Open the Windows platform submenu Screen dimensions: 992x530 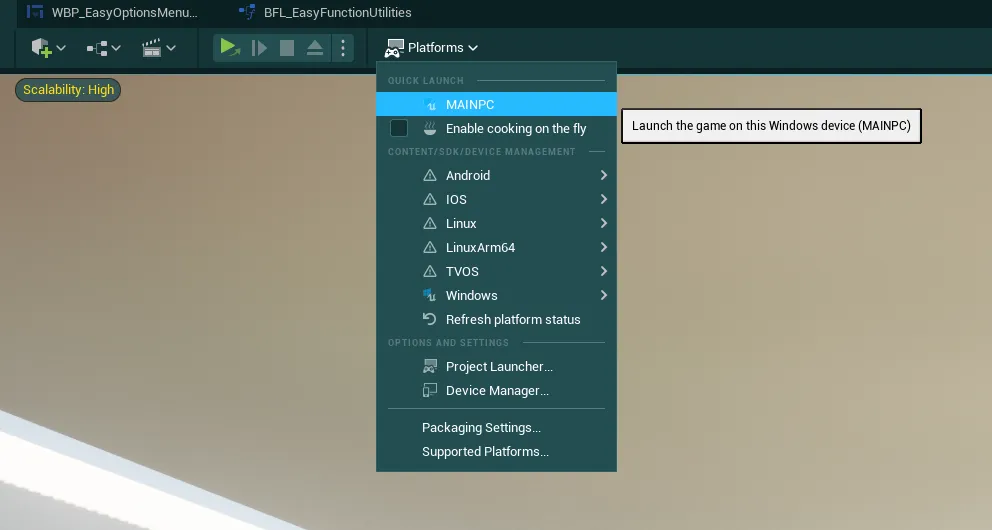click(x=496, y=295)
